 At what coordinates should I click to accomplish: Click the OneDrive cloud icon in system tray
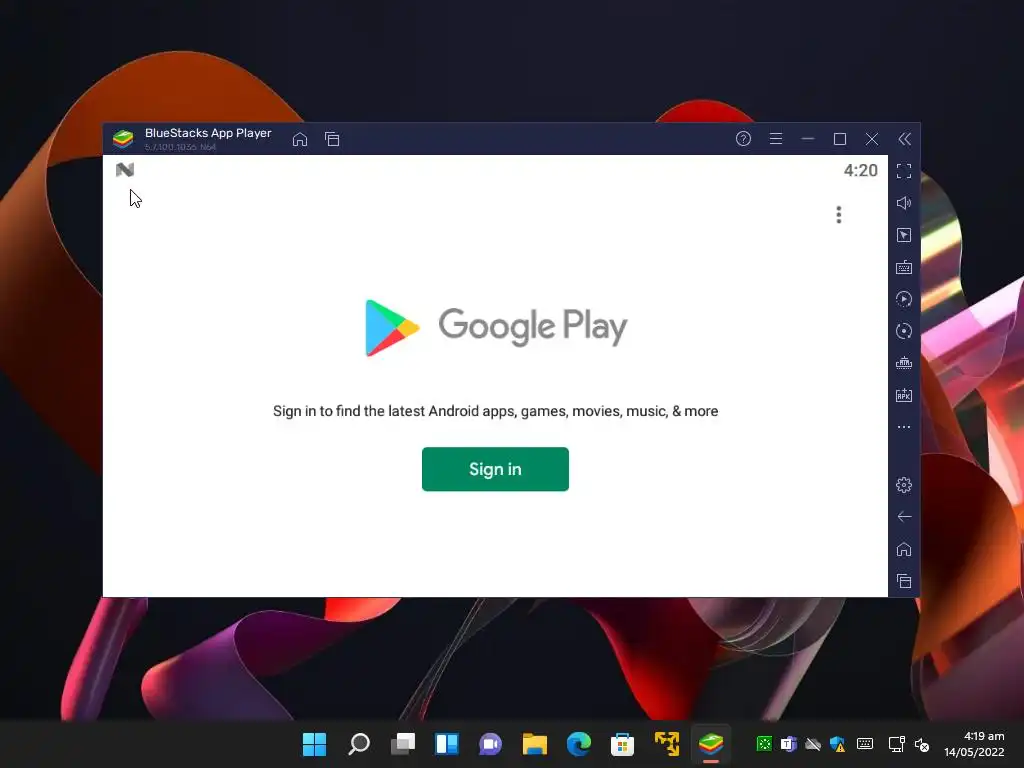pos(813,744)
